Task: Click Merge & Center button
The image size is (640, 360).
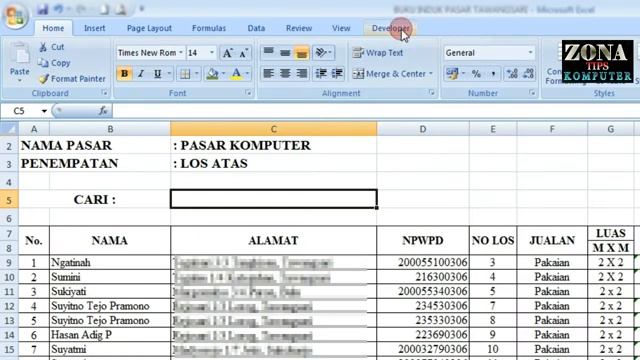Action: click(x=389, y=74)
